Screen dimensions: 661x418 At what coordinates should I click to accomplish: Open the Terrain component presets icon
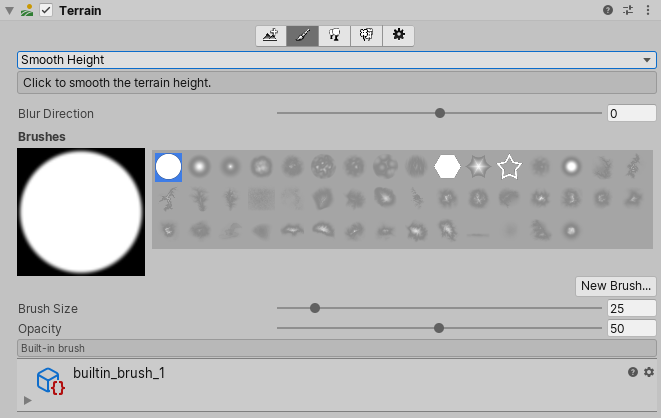pos(628,10)
